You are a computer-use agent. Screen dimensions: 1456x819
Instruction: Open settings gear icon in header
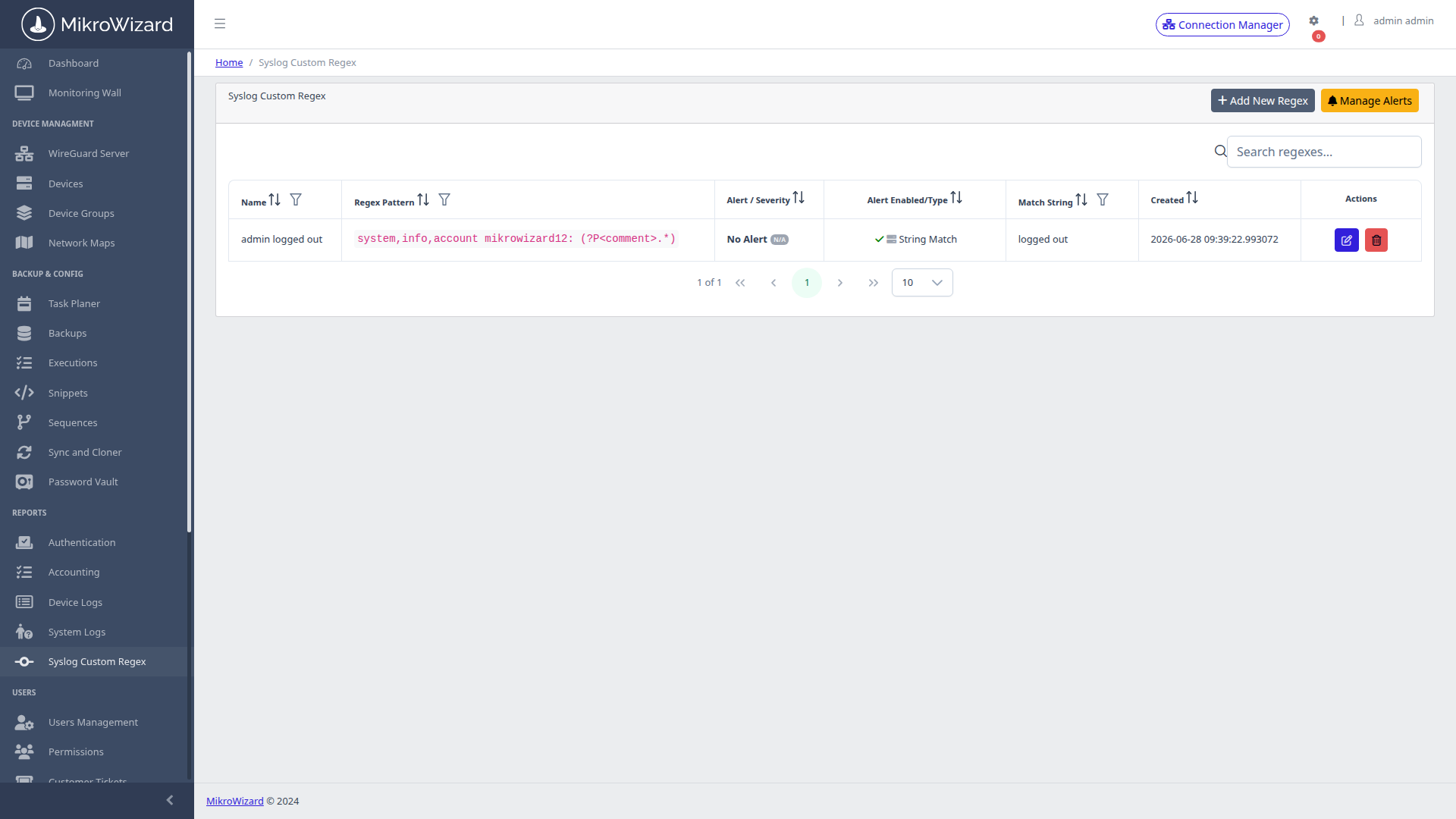(x=1313, y=21)
